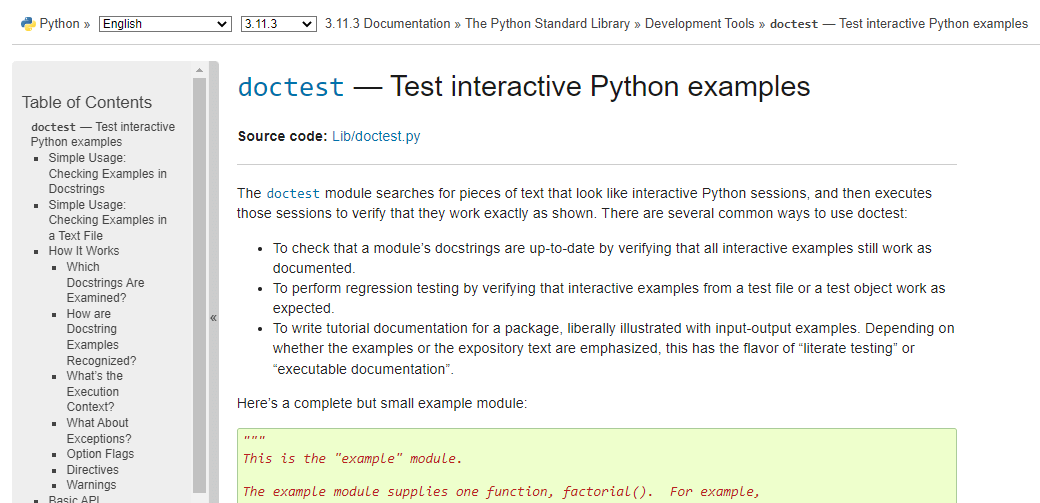Click the Table of Contents heading
Screen dimensions: 1040x503
point(87,102)
